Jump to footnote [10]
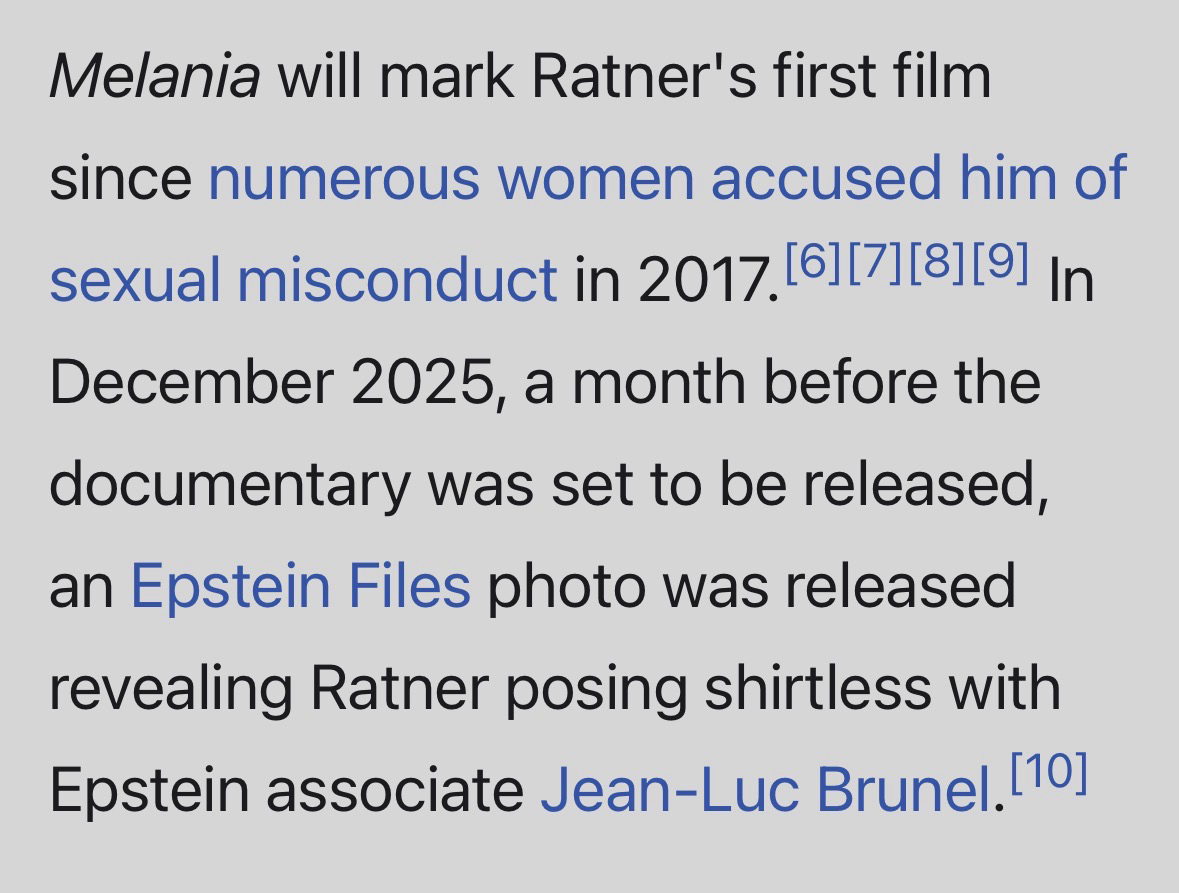 (1048, 771)
